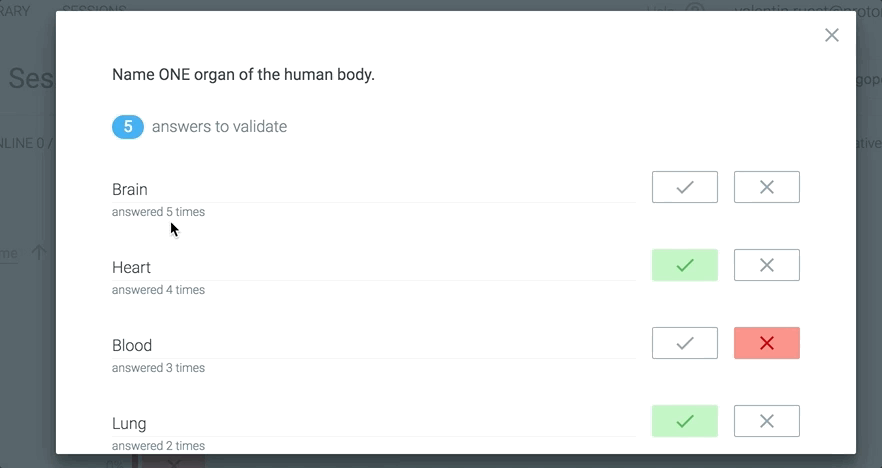Image resolution: width=882 pixels, height=468 pixels.
Task: Toggle the green checkmark for Lung
Action: 685,421
